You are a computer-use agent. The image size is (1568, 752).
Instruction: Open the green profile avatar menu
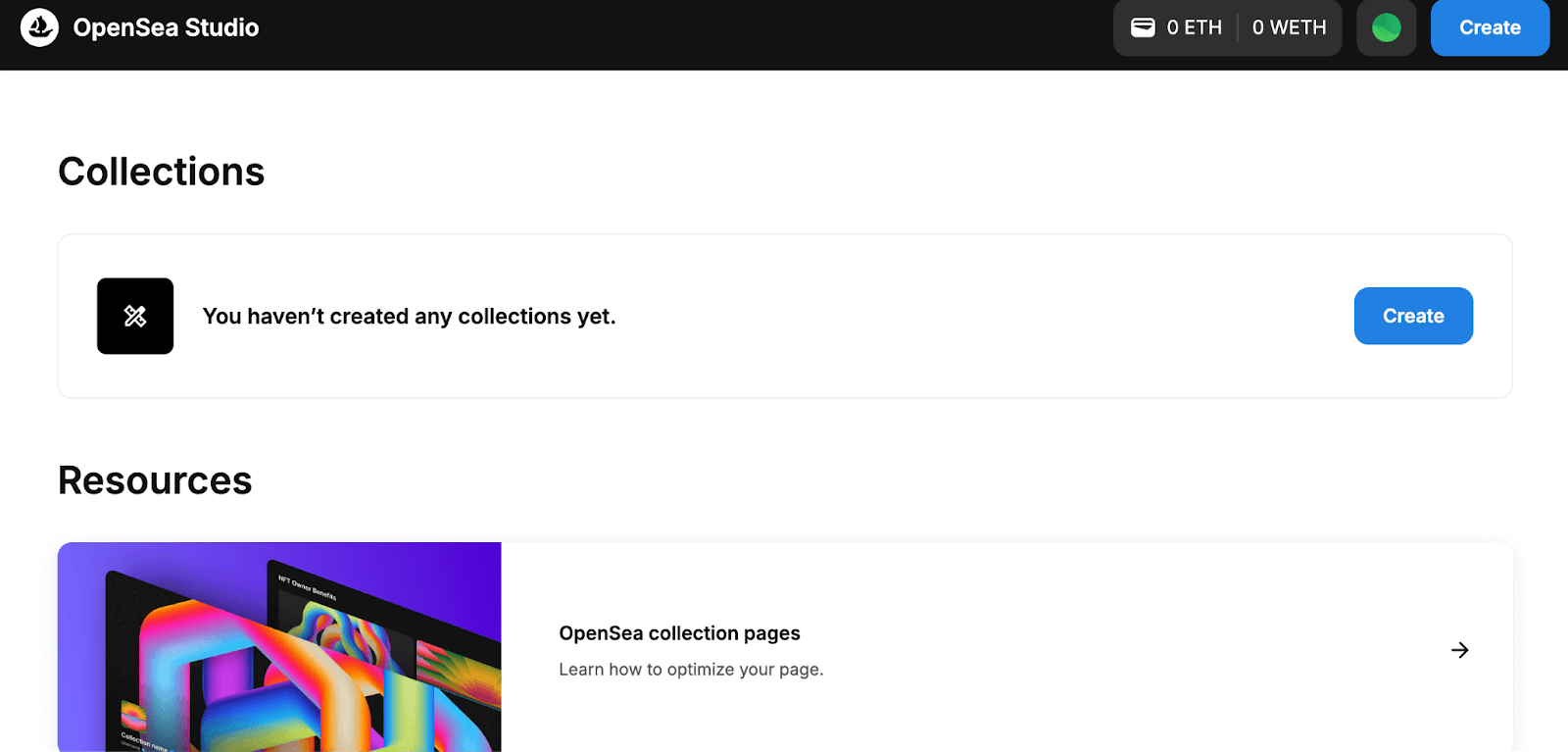tap(1386, 27)
